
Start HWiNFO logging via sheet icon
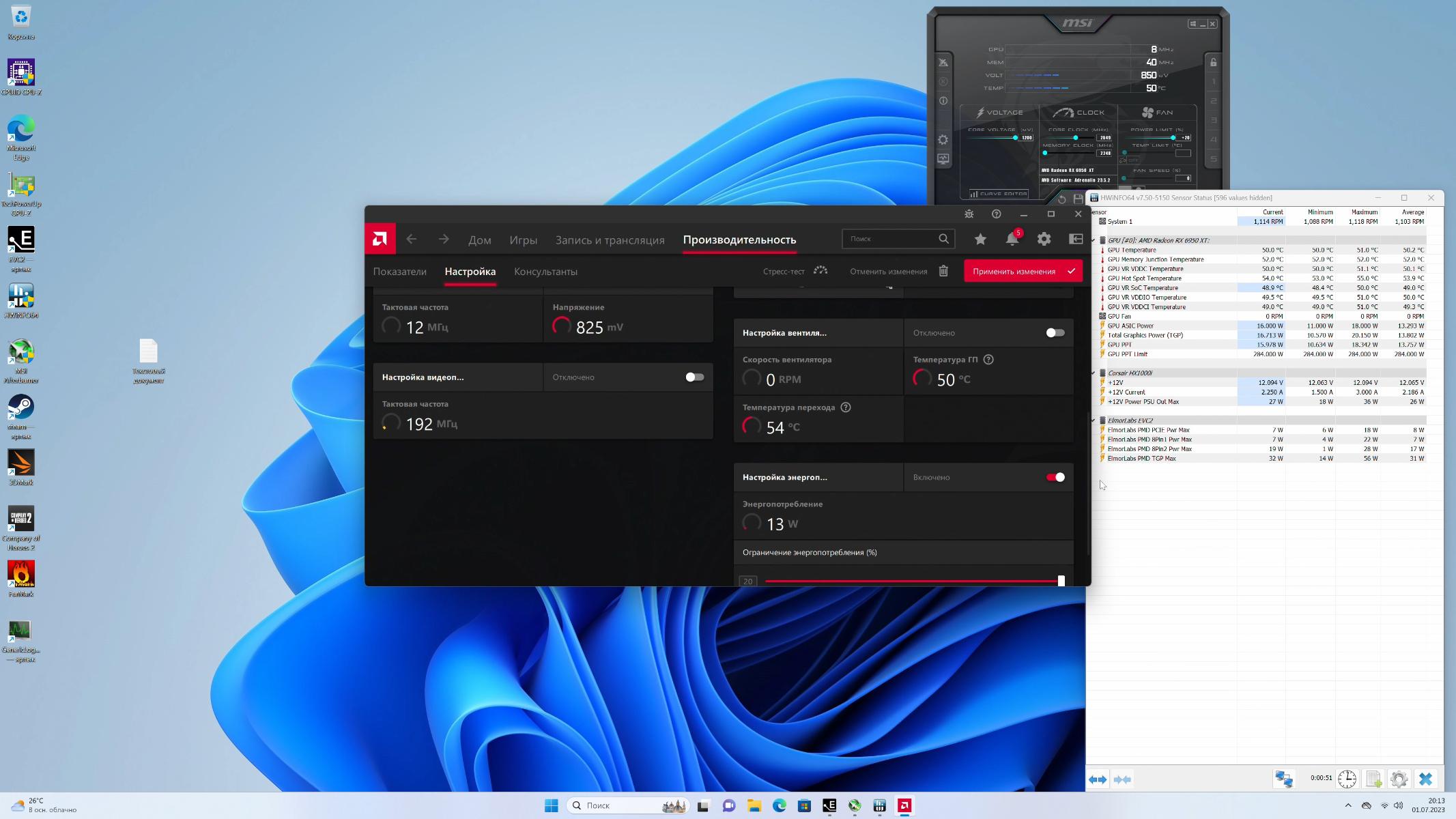1373,779
